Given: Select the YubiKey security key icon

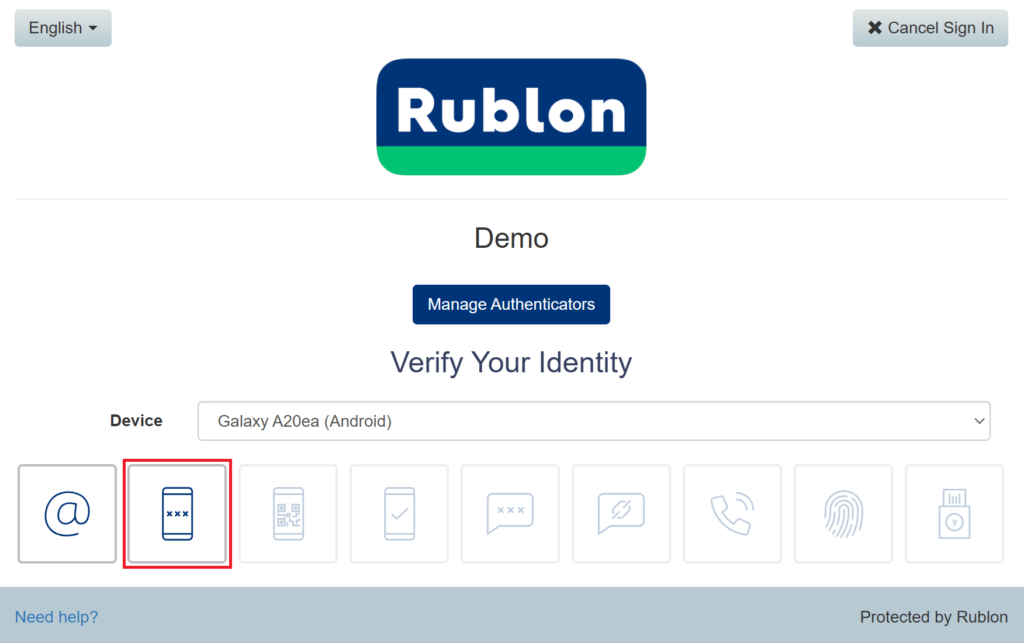Looking at the screenshot, I should click(x=954, y=514).
